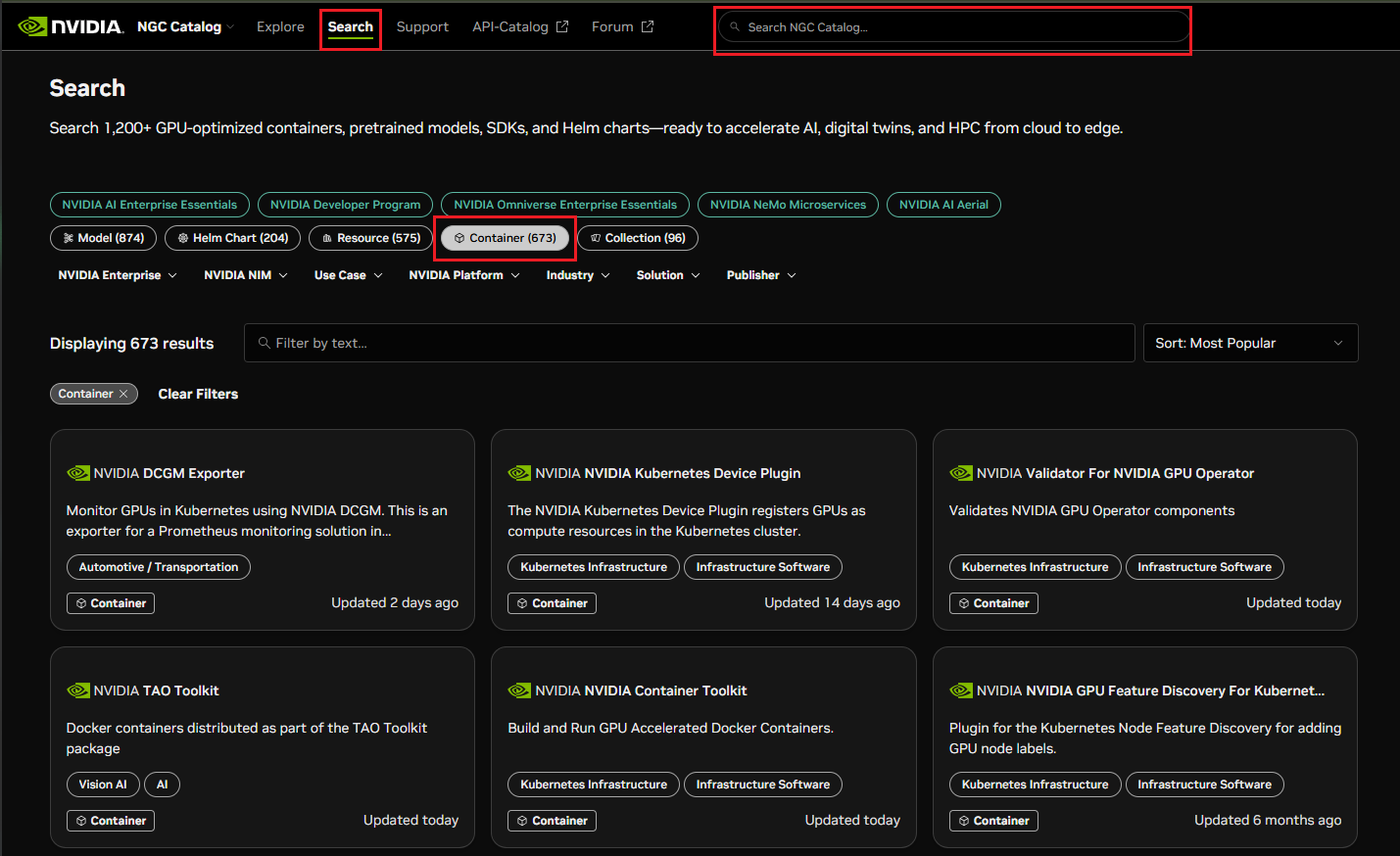1400x856 pixels.
Task: Click the external link icon beside API-Catalog
Action: tap(562, 26)
